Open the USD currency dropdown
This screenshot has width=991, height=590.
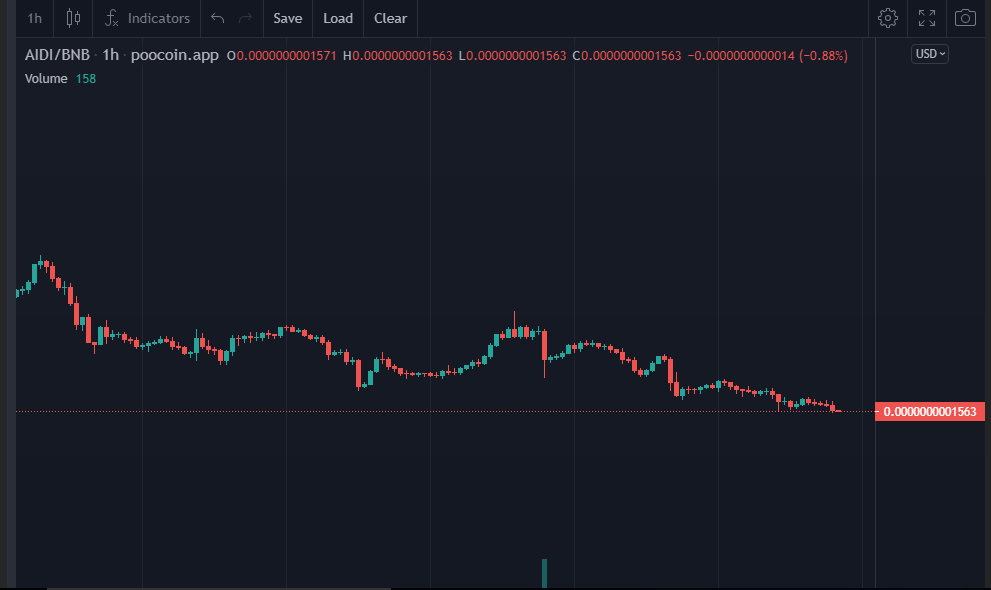click(x=930, y=54)
